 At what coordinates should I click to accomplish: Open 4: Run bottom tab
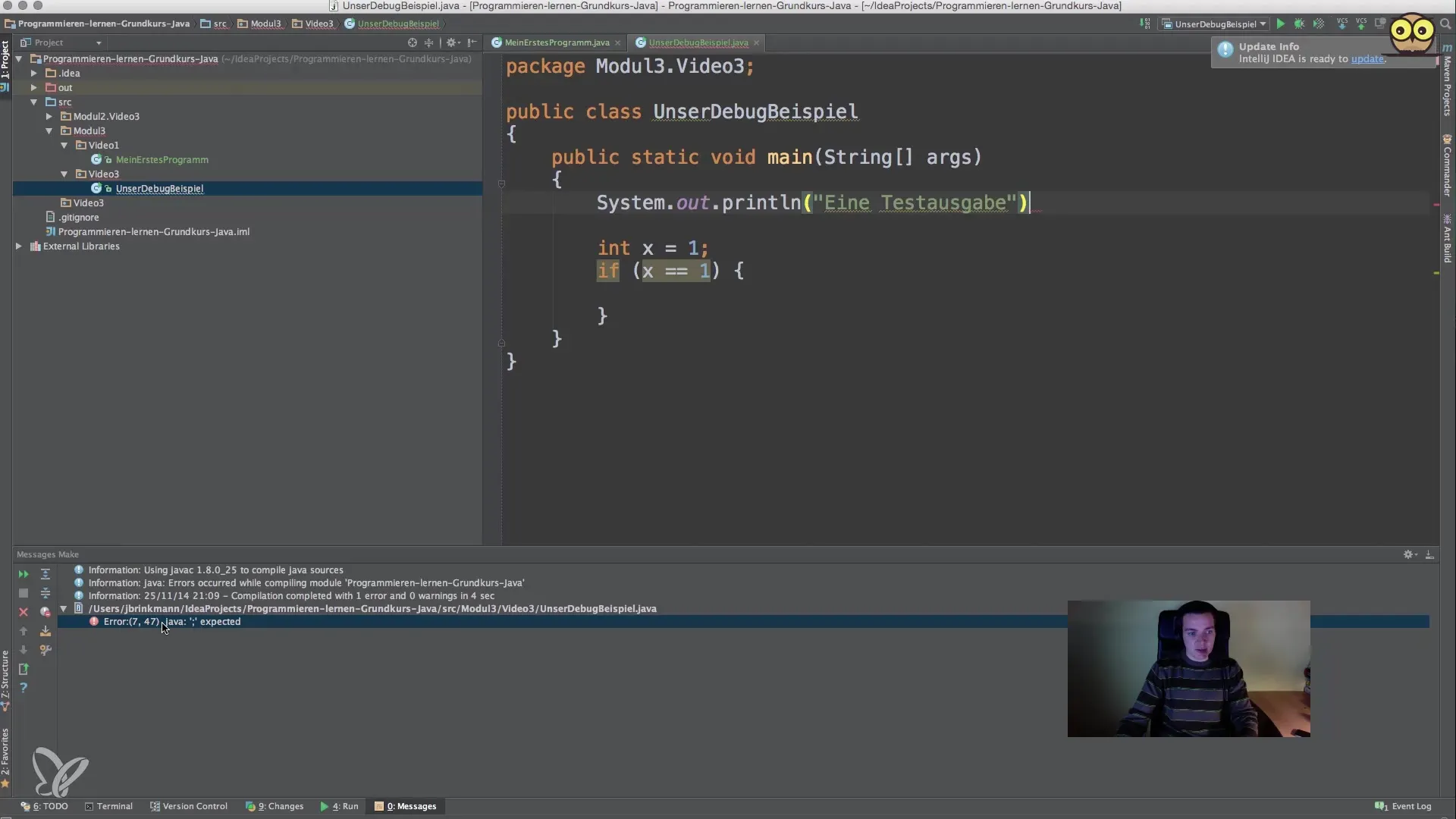click(339, 806)
